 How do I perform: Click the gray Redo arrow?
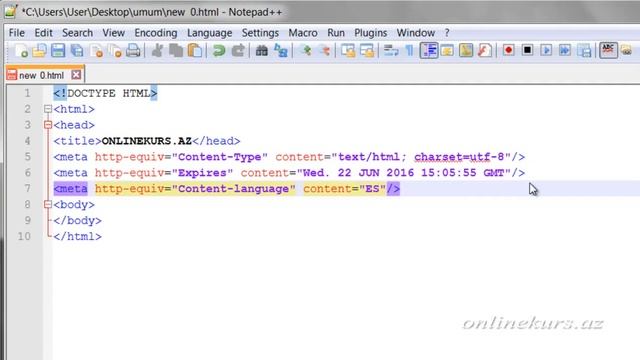[238, 51]
